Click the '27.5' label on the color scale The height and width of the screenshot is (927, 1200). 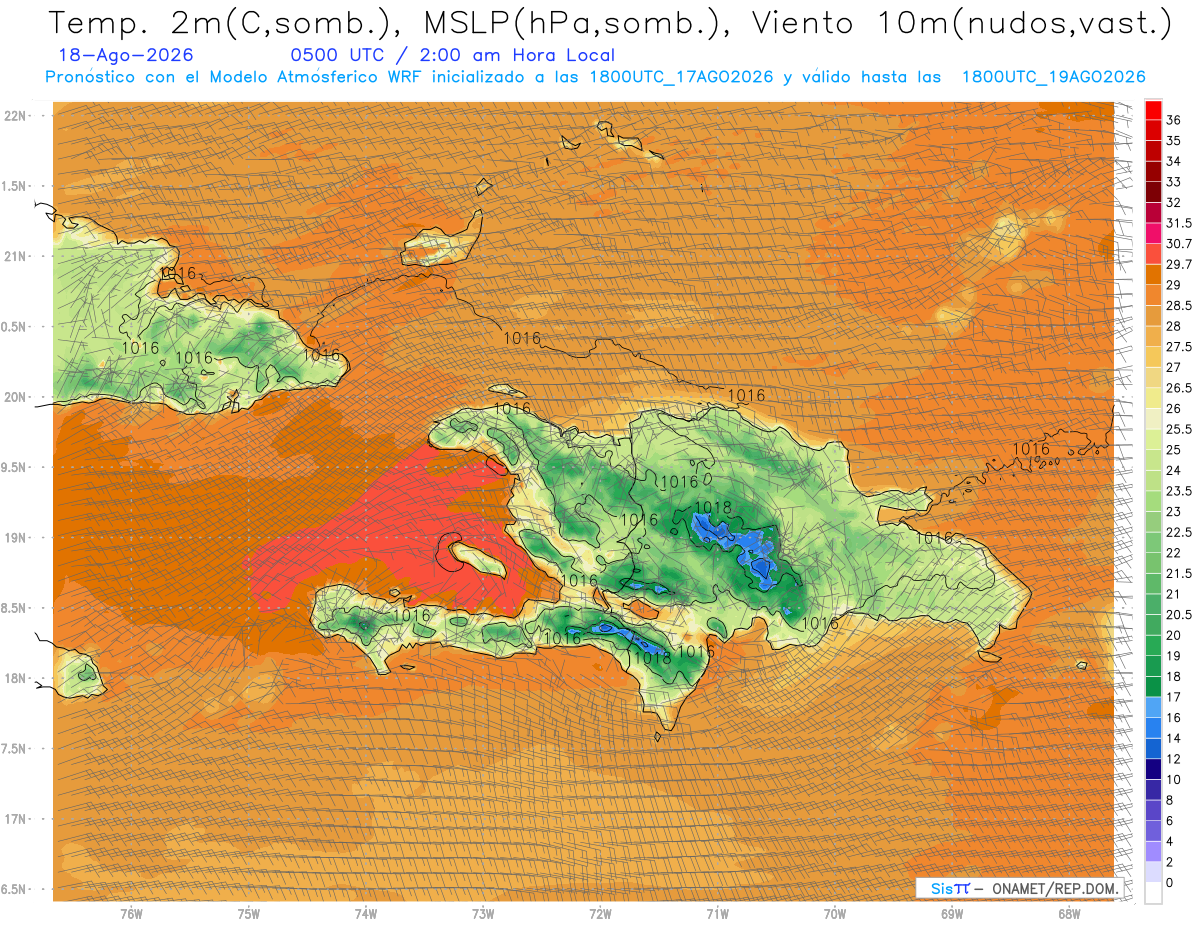[1179, 347]
